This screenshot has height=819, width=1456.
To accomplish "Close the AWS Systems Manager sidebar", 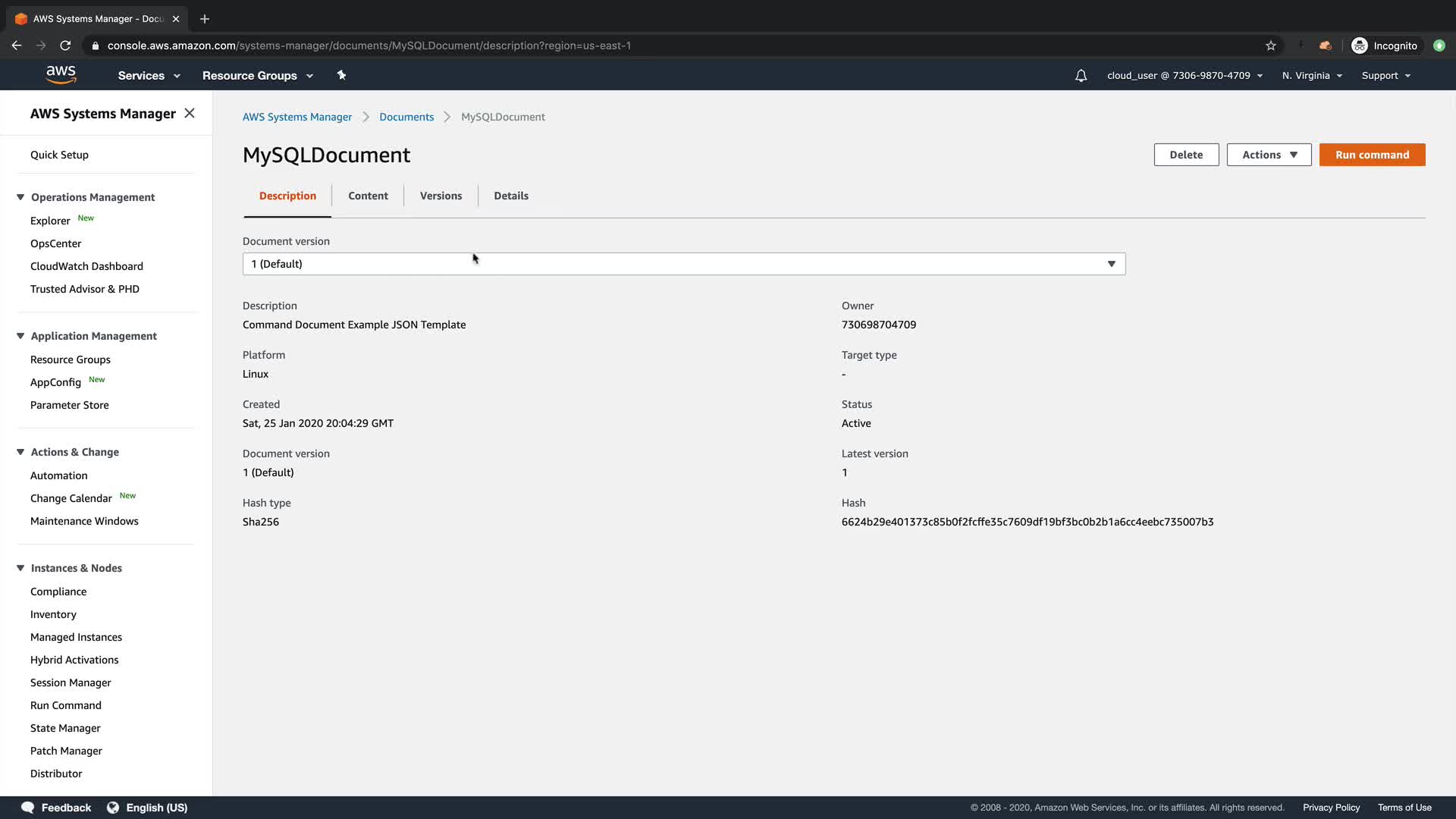I will coord(190,113).
